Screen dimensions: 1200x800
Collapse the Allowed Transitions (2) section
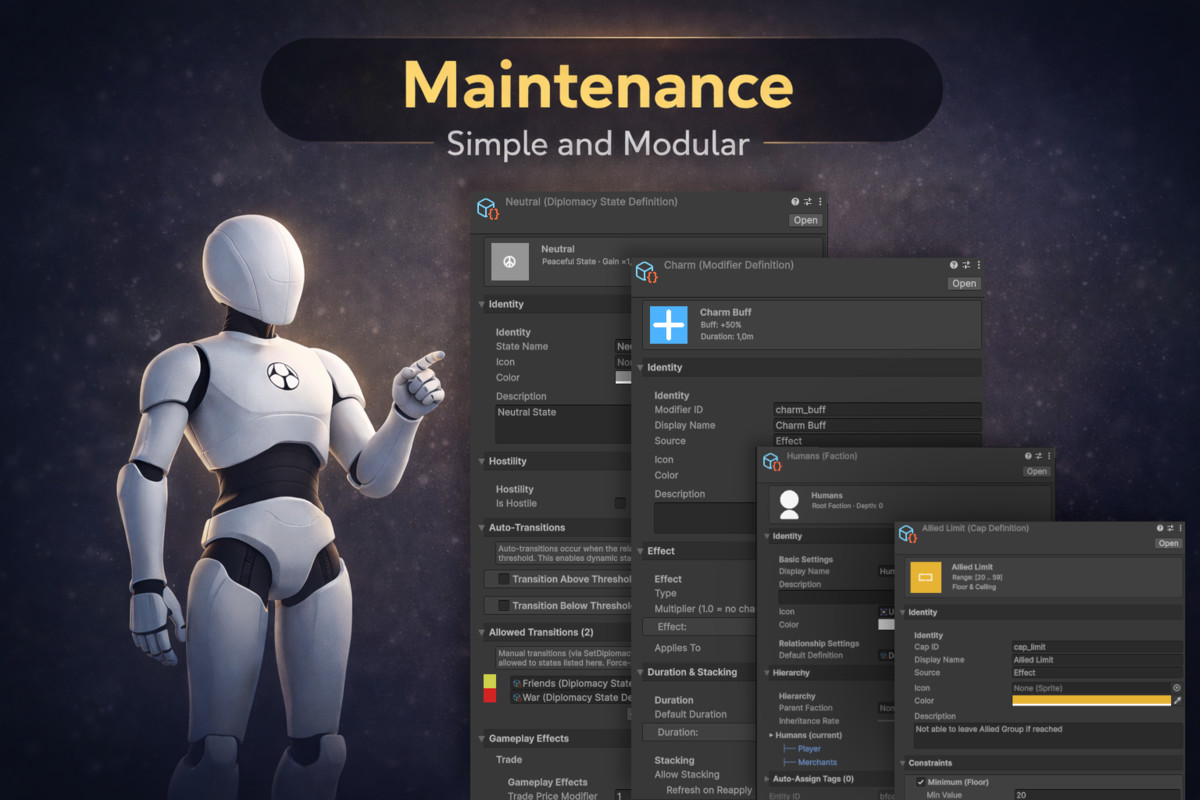pyautogui.click(x=480, y=632)
